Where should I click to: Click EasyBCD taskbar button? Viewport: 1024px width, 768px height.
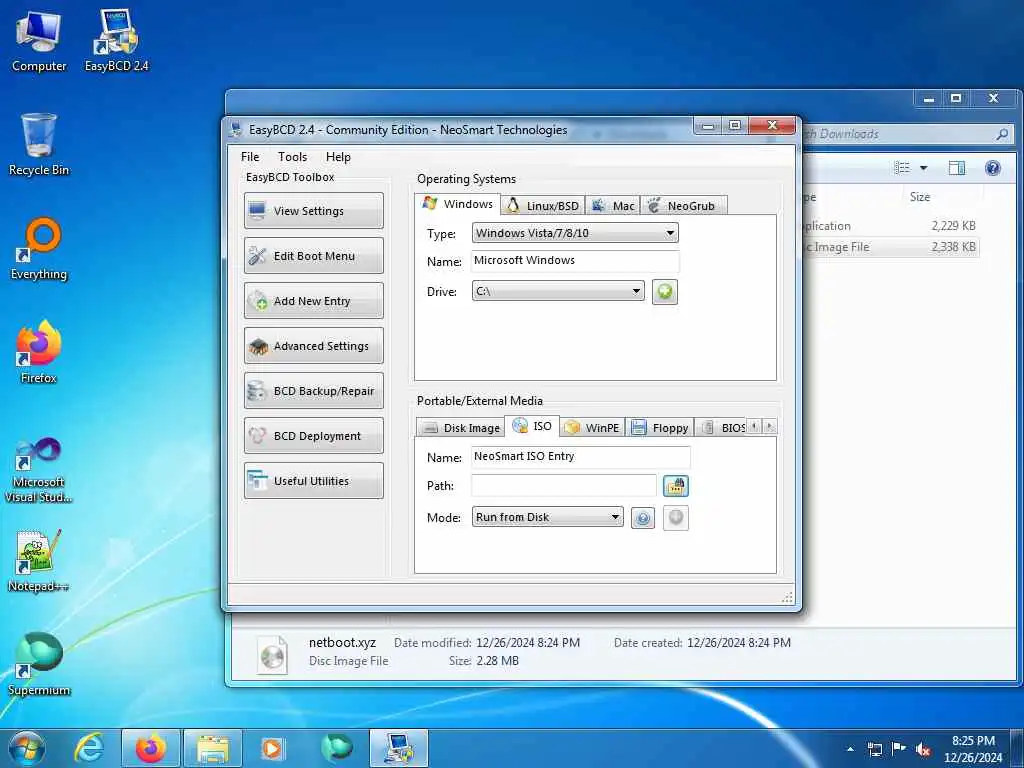(399, 748)
